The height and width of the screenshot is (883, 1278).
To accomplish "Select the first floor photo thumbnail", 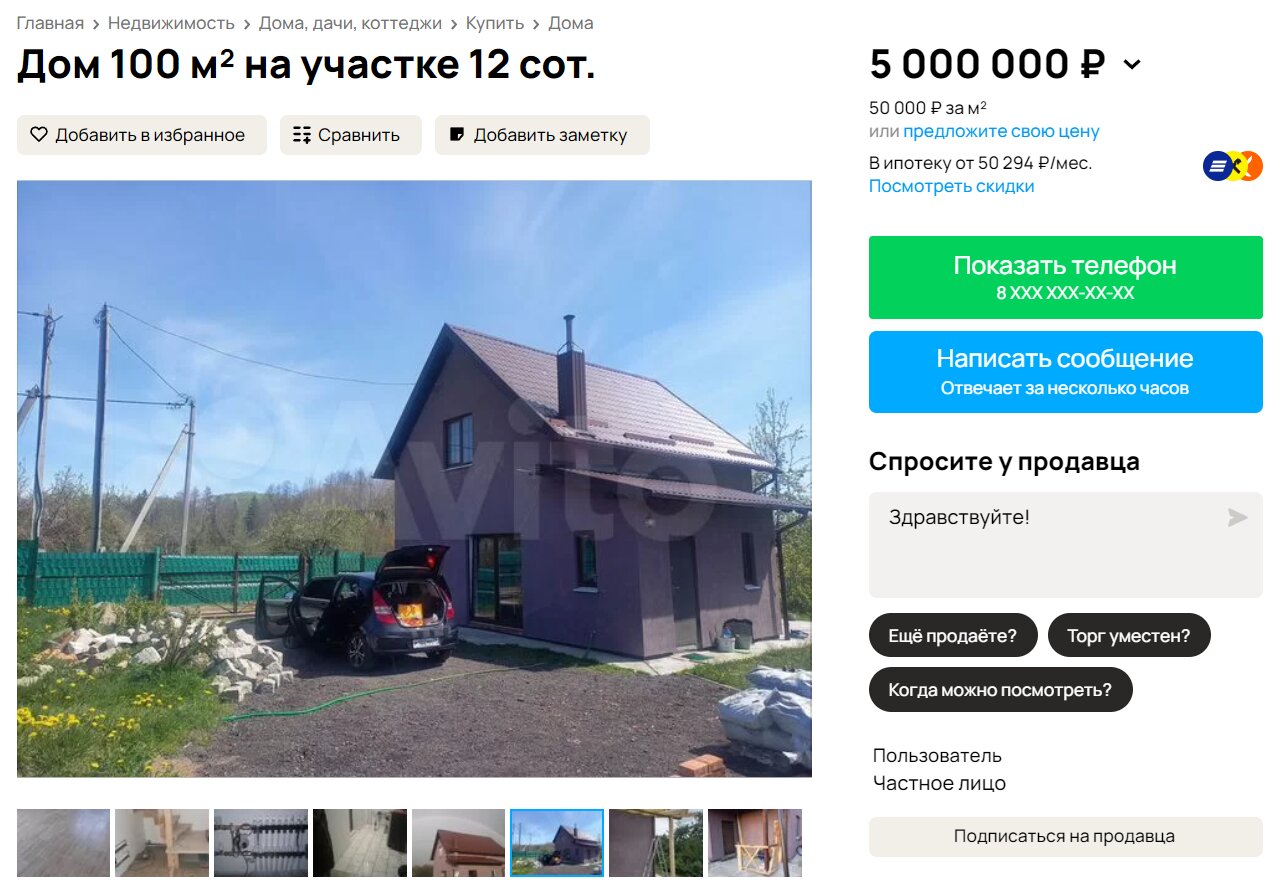I will pyautogui.click(x=63, y=843).
